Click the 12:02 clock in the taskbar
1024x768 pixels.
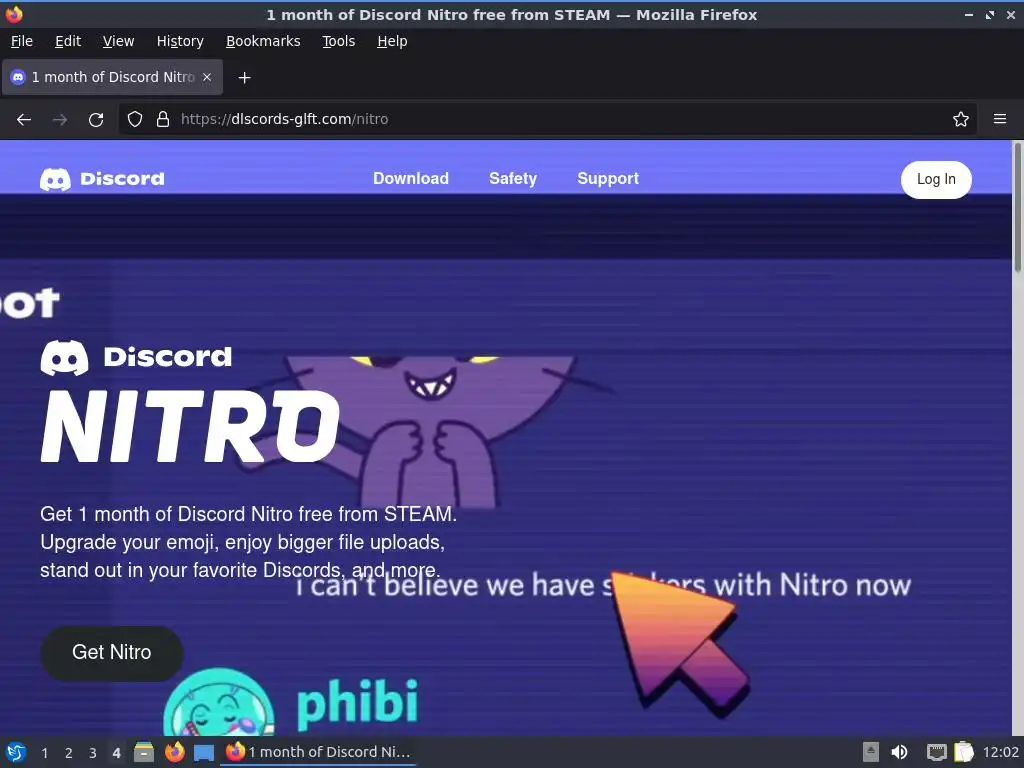coord(1000,752)
